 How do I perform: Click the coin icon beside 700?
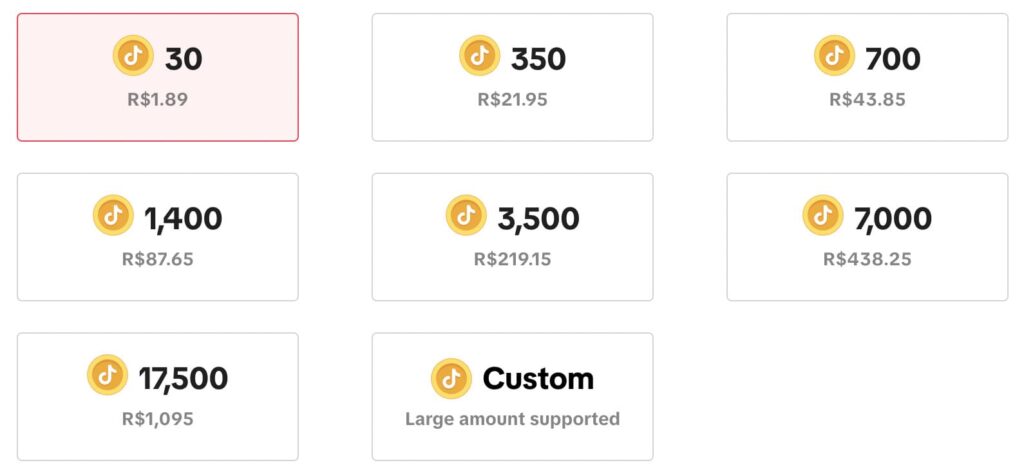click(x=835, y=56)
